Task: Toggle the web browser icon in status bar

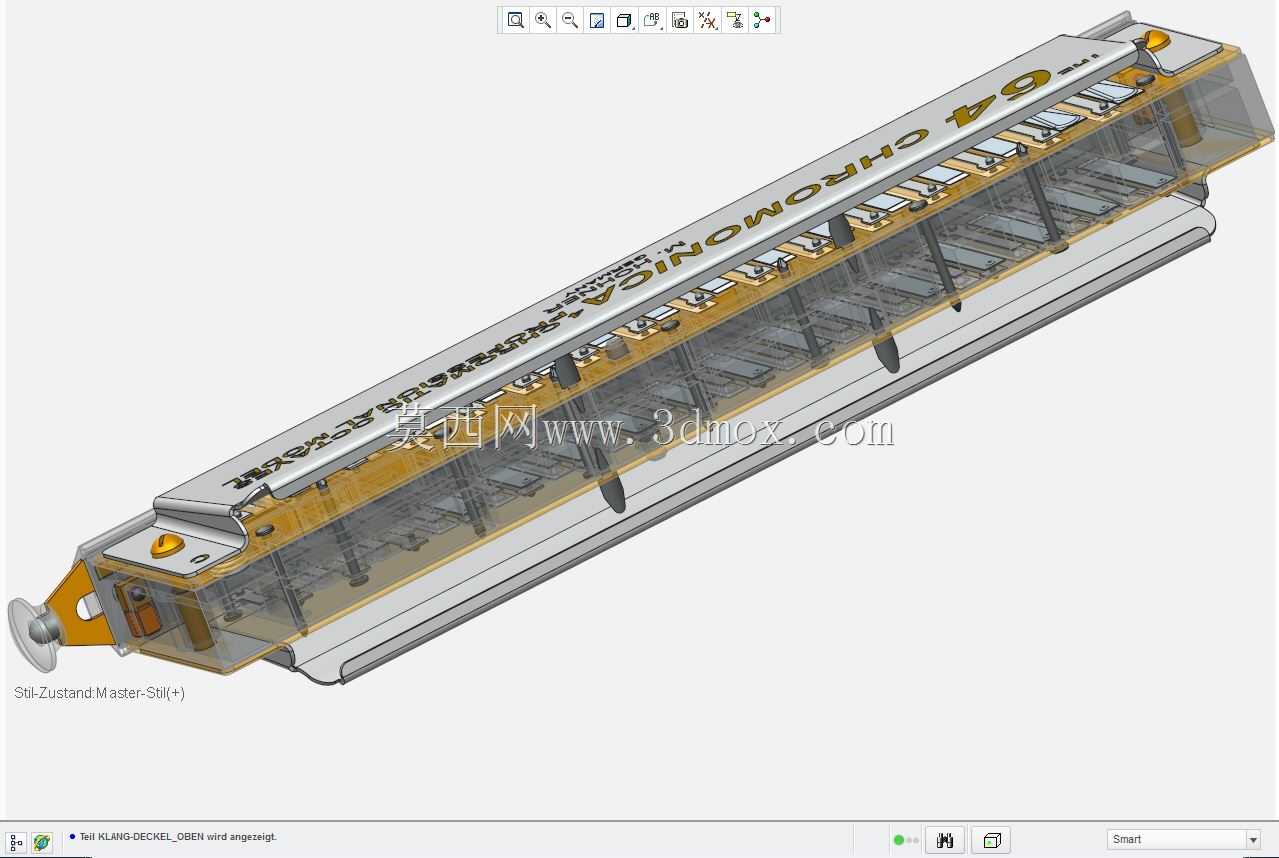Action: pyautogui.click(x=41, y=842)
